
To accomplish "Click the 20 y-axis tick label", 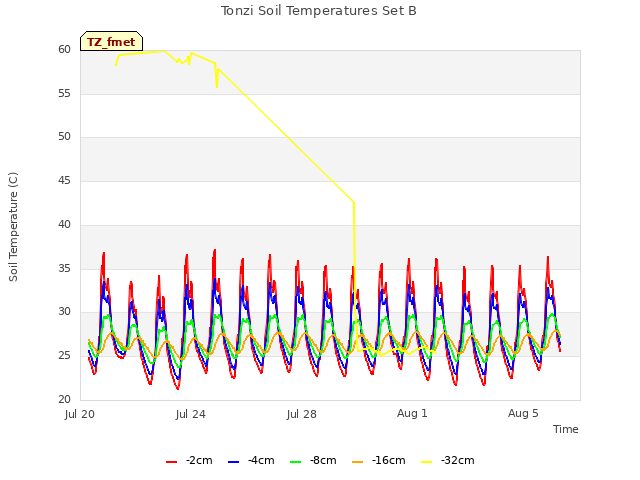I will [64, 400].
